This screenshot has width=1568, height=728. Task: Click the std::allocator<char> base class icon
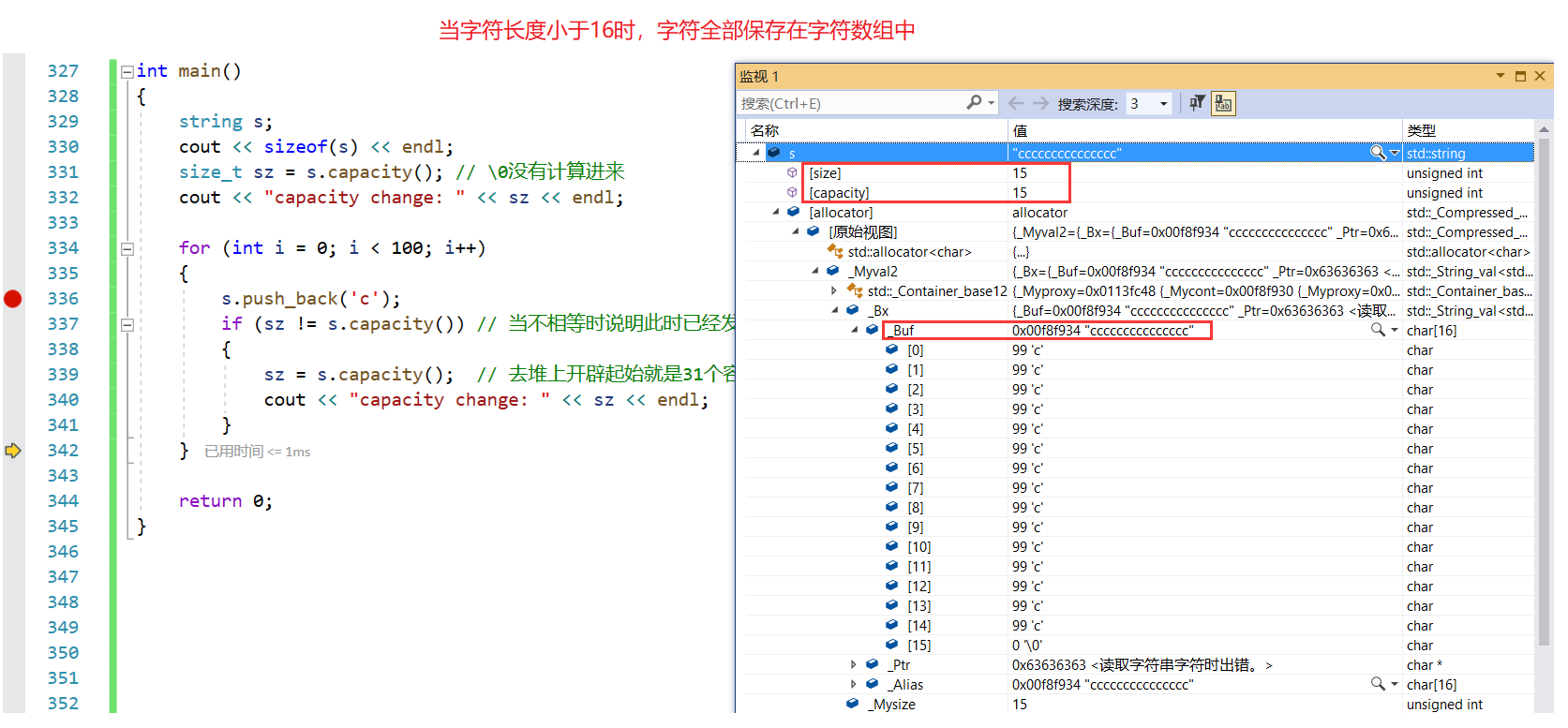pos(835,251)
